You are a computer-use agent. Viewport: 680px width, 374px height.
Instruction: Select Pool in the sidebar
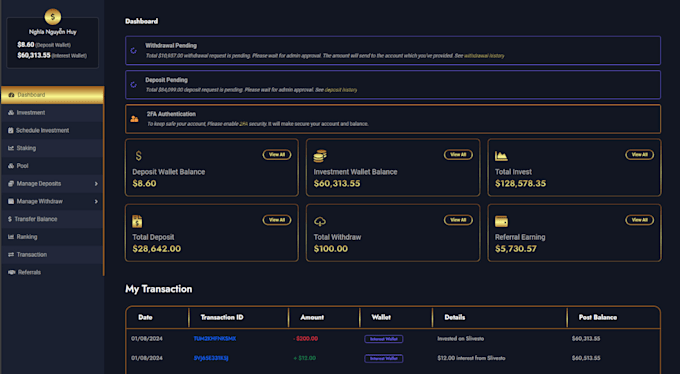point(52,166)
